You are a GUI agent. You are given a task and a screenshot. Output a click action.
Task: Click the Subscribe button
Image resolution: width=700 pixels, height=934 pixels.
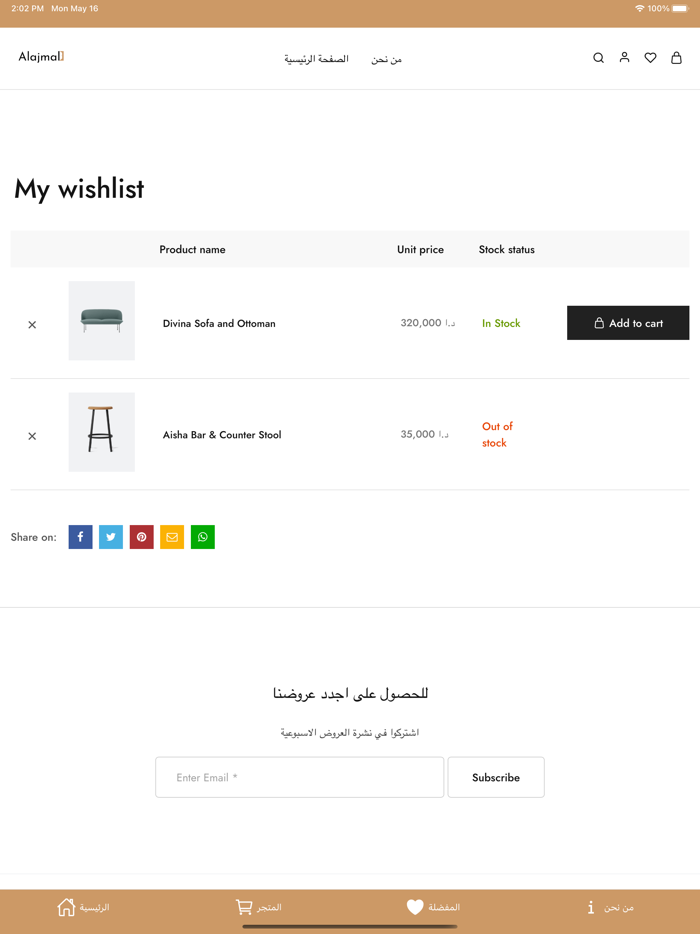click(x=496, y=777)
